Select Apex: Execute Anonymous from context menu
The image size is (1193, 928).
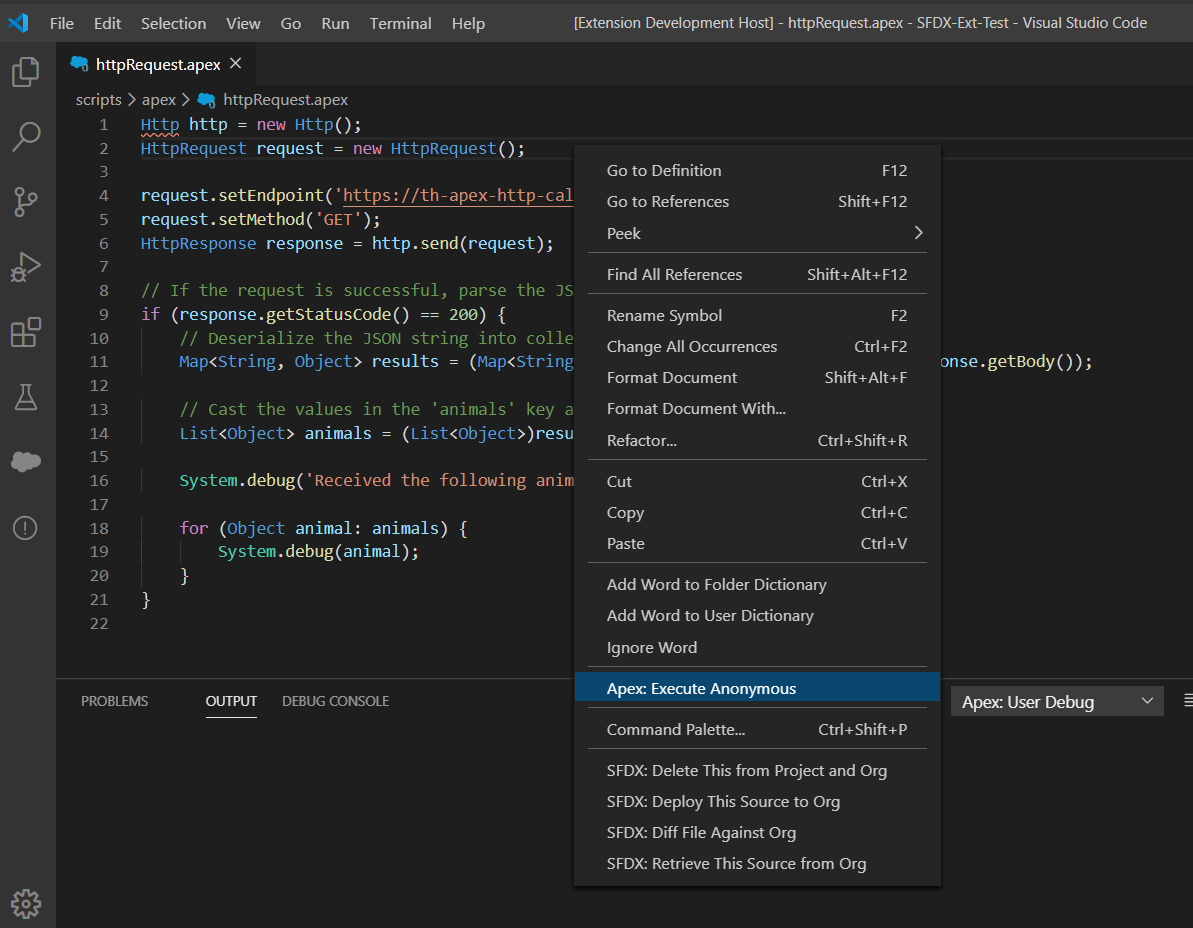[701, 688]
